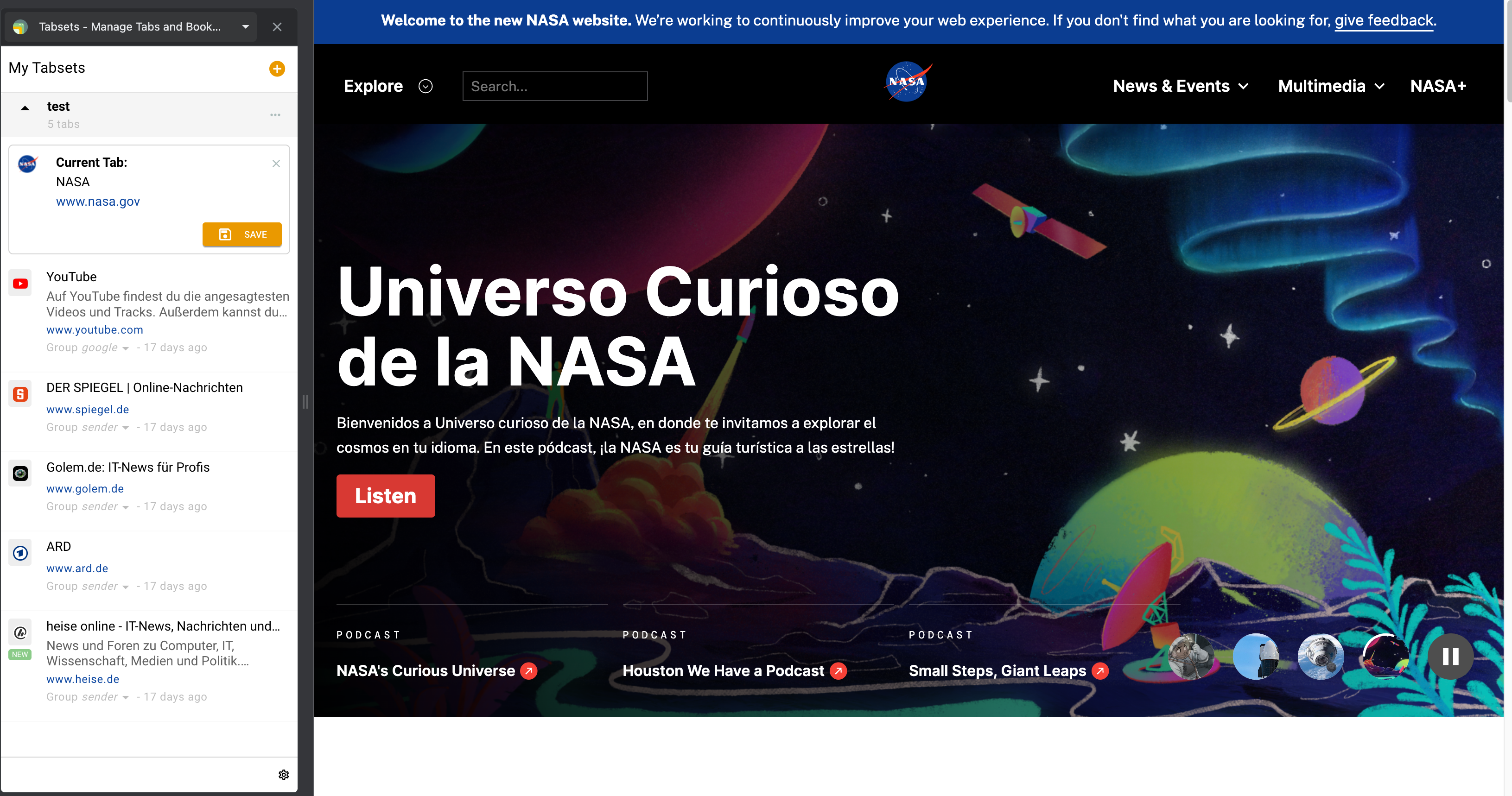
Task: Click the heise online NEW badge icon
Action: (20, 655)
